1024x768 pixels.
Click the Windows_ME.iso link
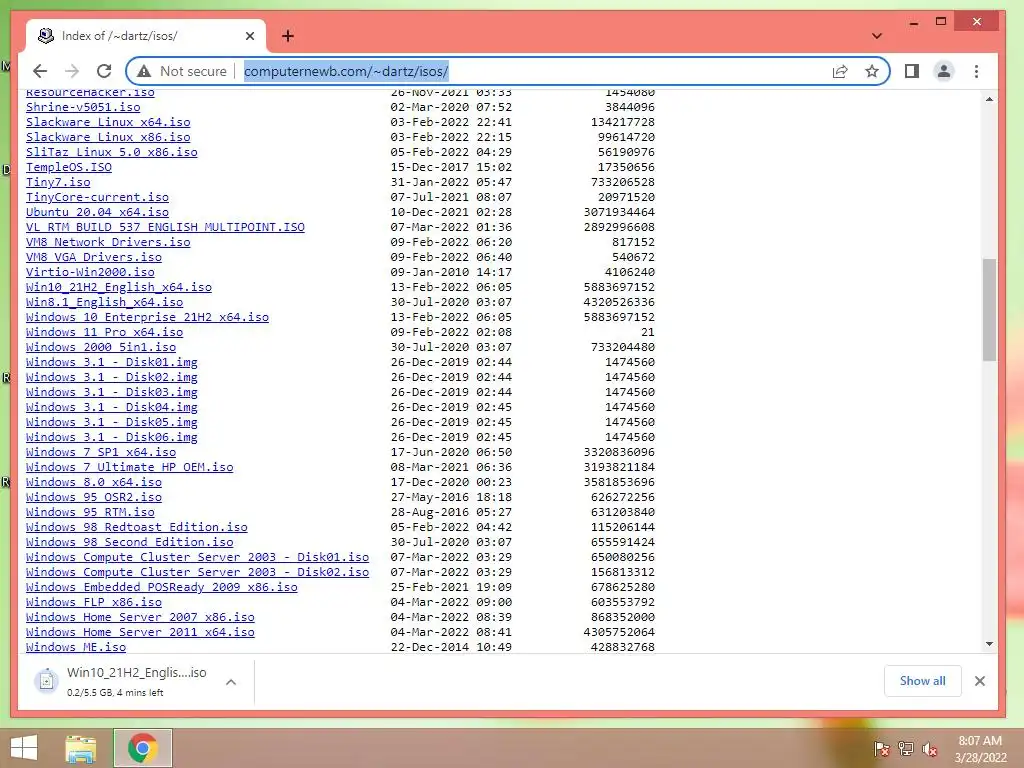76,648
